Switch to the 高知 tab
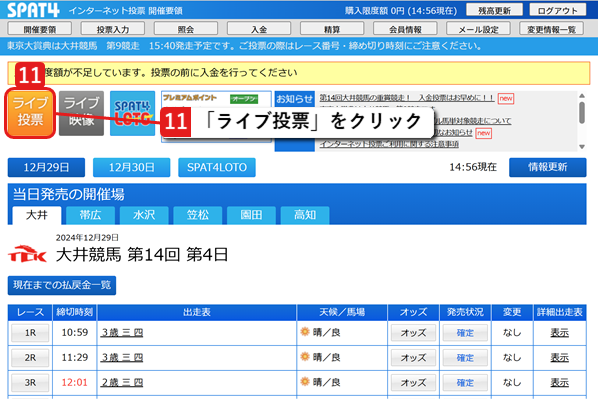 pyautogui.click(x=305, y=215)
